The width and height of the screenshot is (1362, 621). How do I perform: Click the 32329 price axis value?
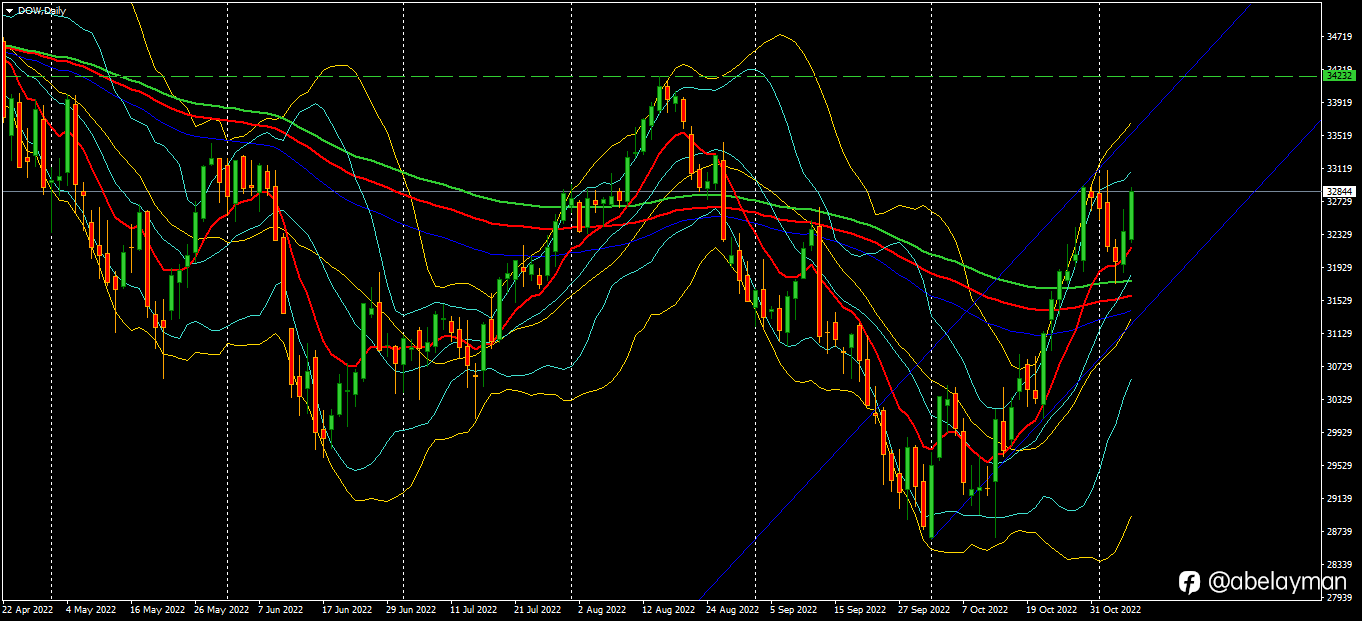(x=1340, y=234)
